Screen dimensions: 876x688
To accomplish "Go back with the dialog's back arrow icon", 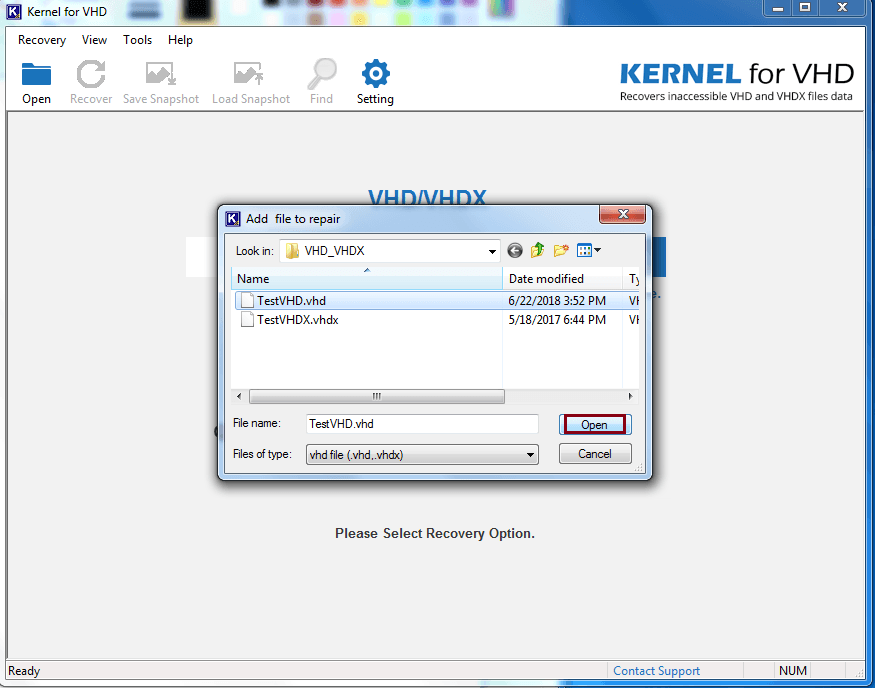I will point(515,250).
